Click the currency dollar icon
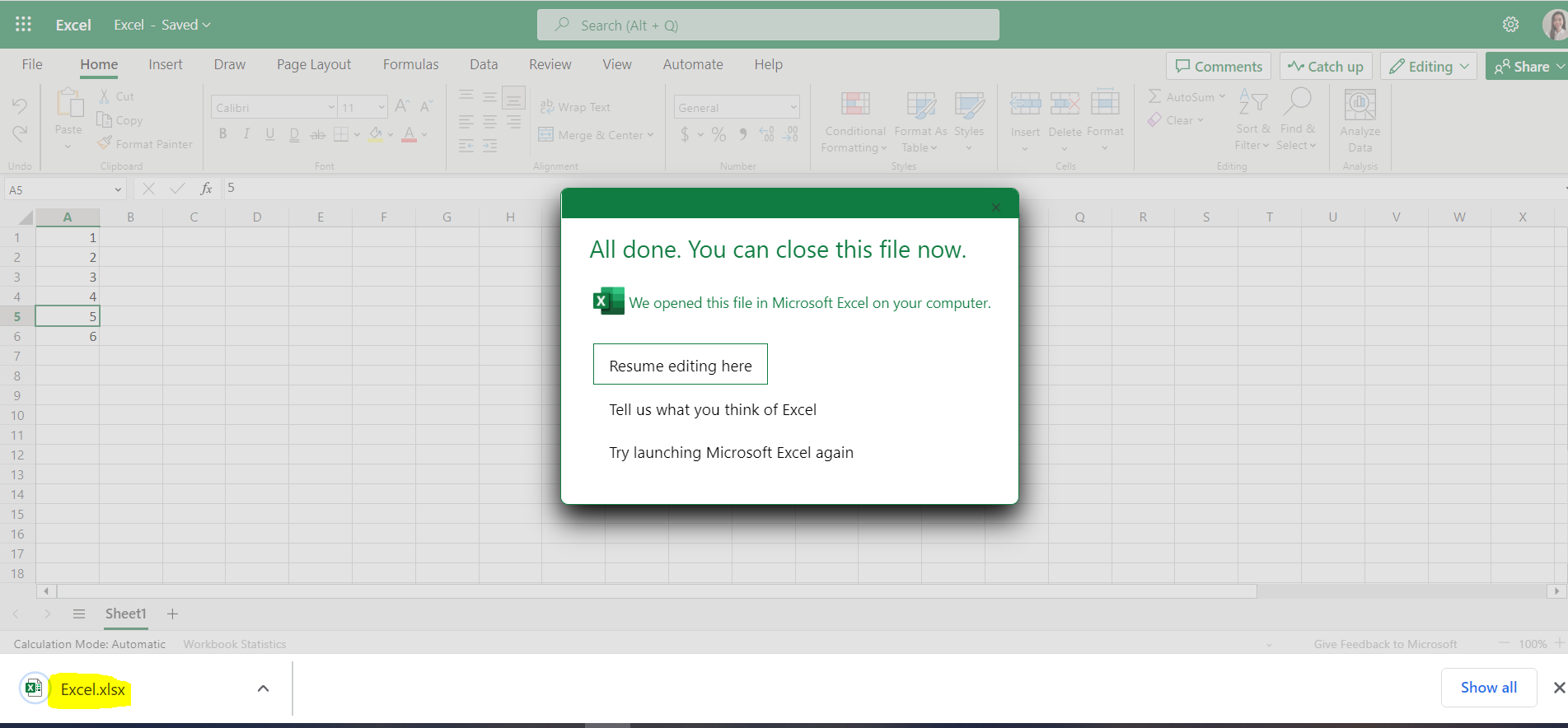 pos(685,134)
